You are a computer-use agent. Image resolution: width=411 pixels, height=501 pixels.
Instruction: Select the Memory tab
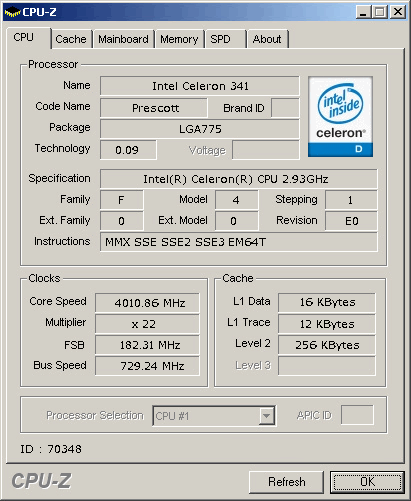coord(179,39)
